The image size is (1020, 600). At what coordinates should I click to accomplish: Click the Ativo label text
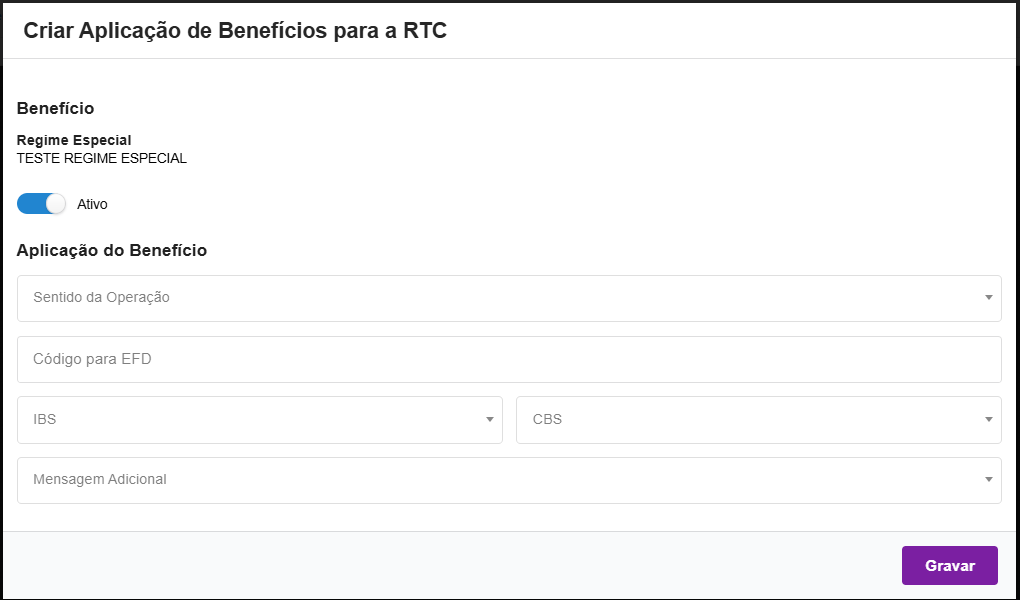[x=93, y=204]
